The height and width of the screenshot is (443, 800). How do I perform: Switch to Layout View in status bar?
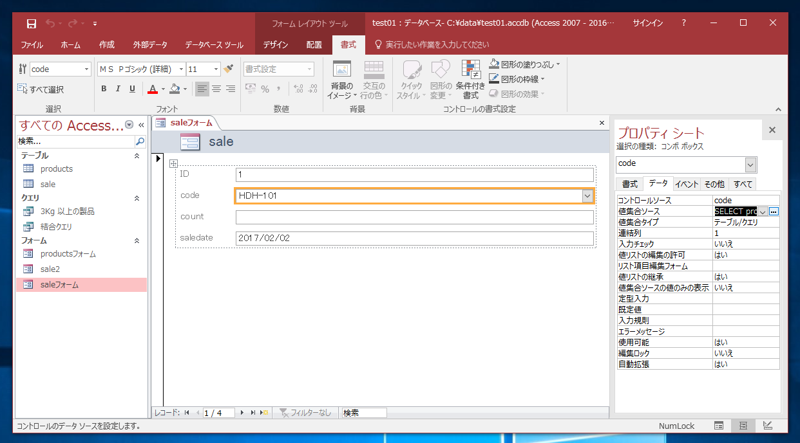tap(743, 426)
